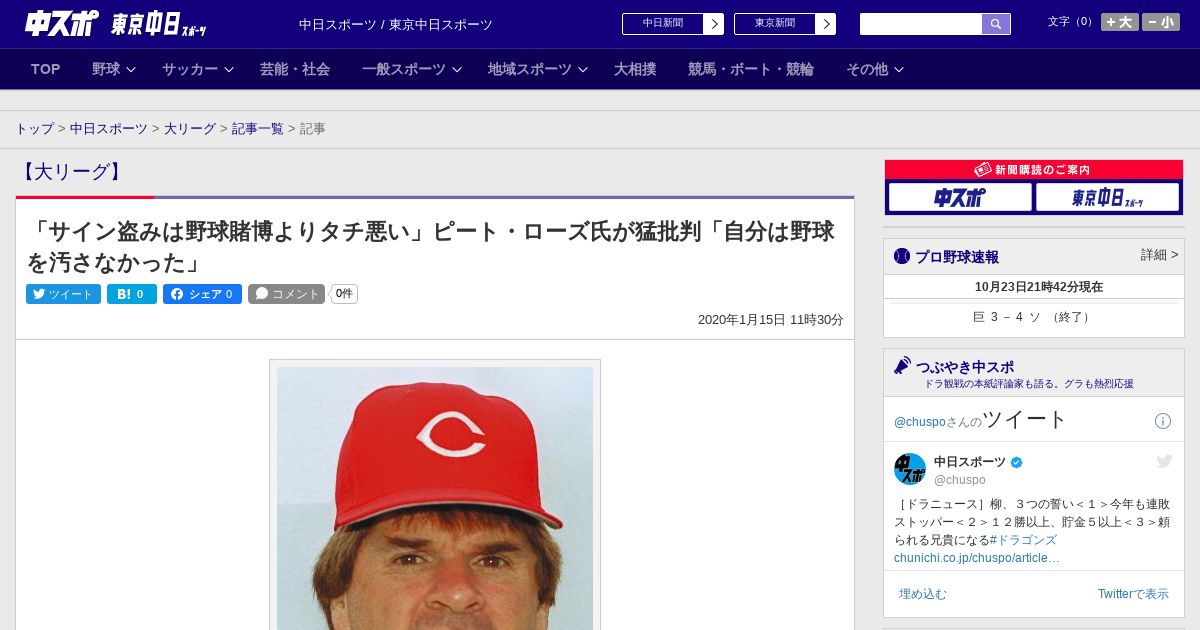Share the article on Facebook

[x=202, y=294]
